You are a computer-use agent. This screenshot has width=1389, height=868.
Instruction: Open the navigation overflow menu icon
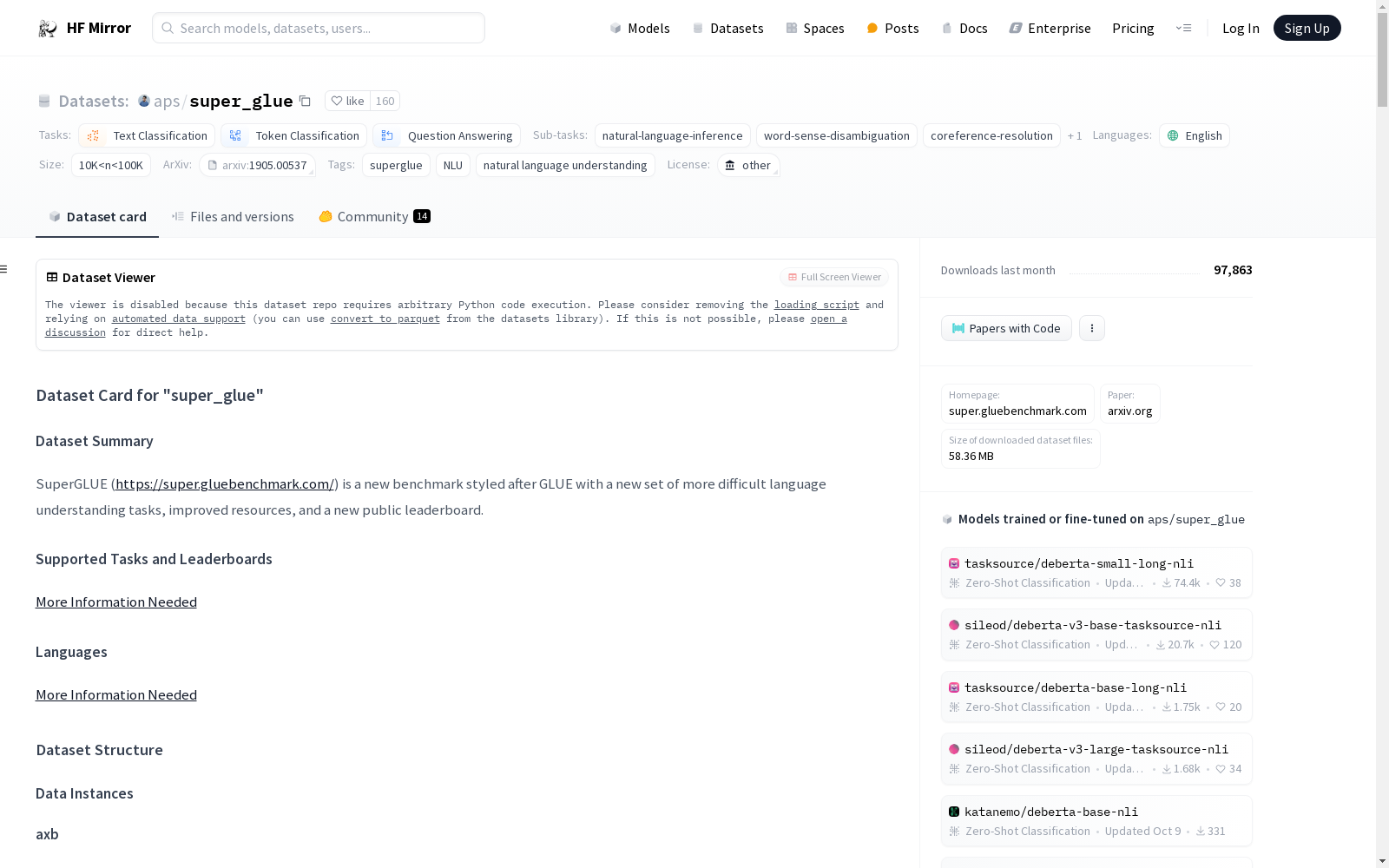coord(1183,28)
